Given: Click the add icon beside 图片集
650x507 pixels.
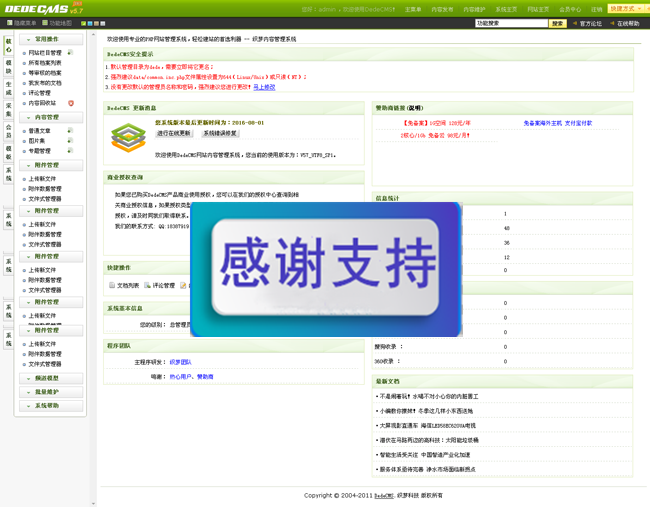Looking at the screenshot, I should pos(70,141).
